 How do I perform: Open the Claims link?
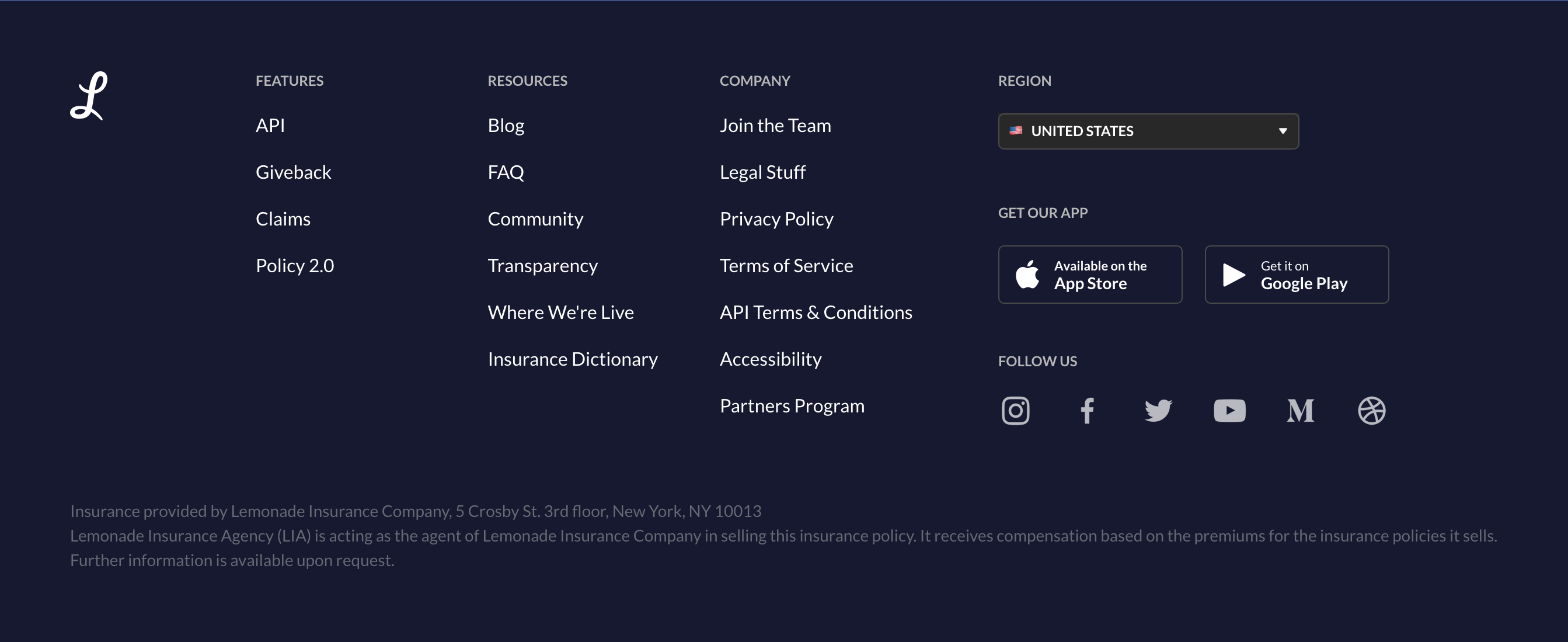pyautogui.click(x=283, y=218)
